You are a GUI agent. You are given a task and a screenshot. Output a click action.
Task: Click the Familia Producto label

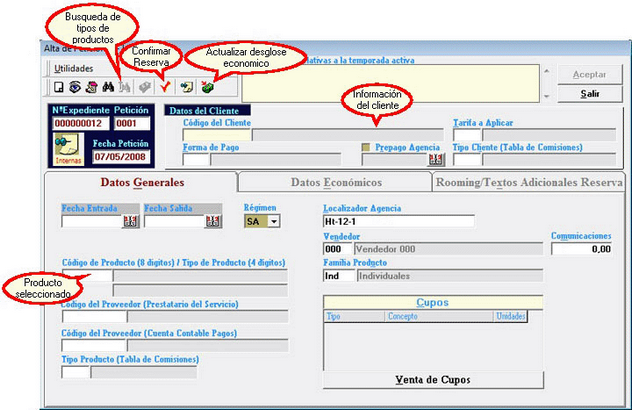(x=355, y=263)
